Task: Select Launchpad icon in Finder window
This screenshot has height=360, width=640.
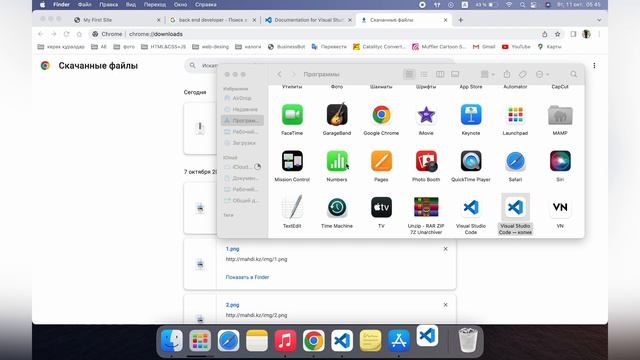Action: click(x=515, y=115)
